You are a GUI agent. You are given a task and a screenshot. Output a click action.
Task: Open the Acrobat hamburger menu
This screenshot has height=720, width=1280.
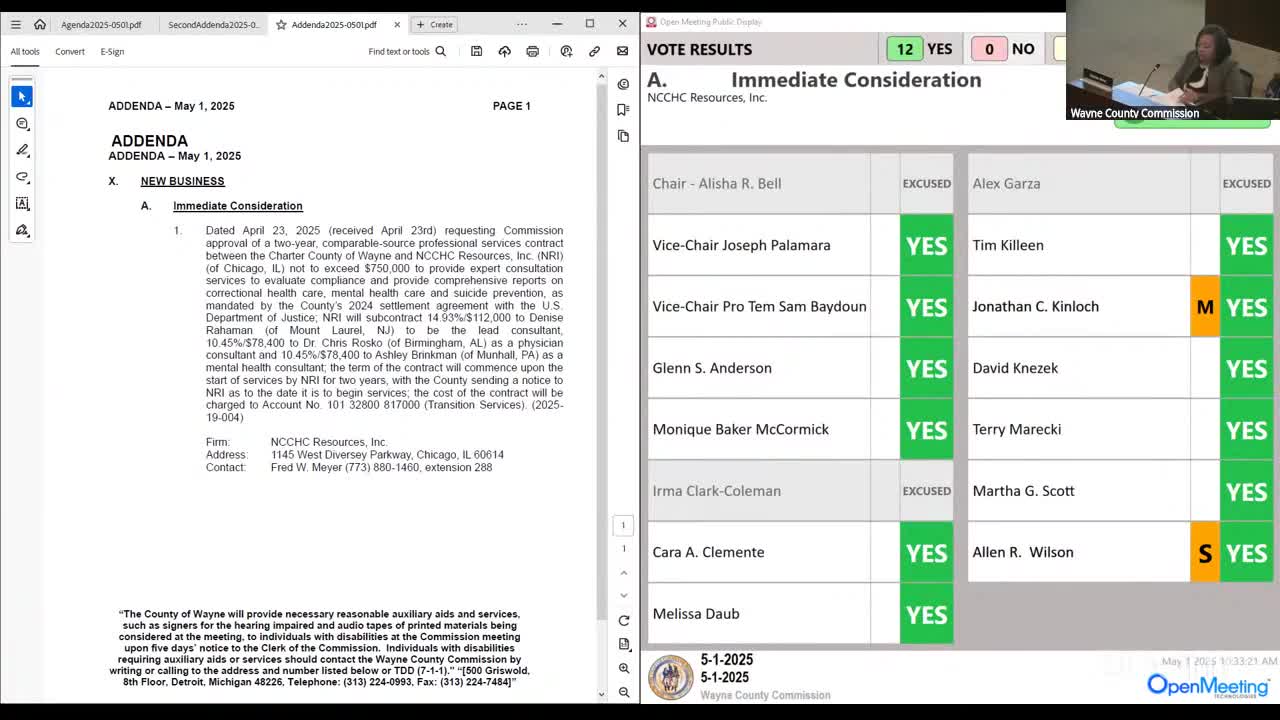[15, 24]
